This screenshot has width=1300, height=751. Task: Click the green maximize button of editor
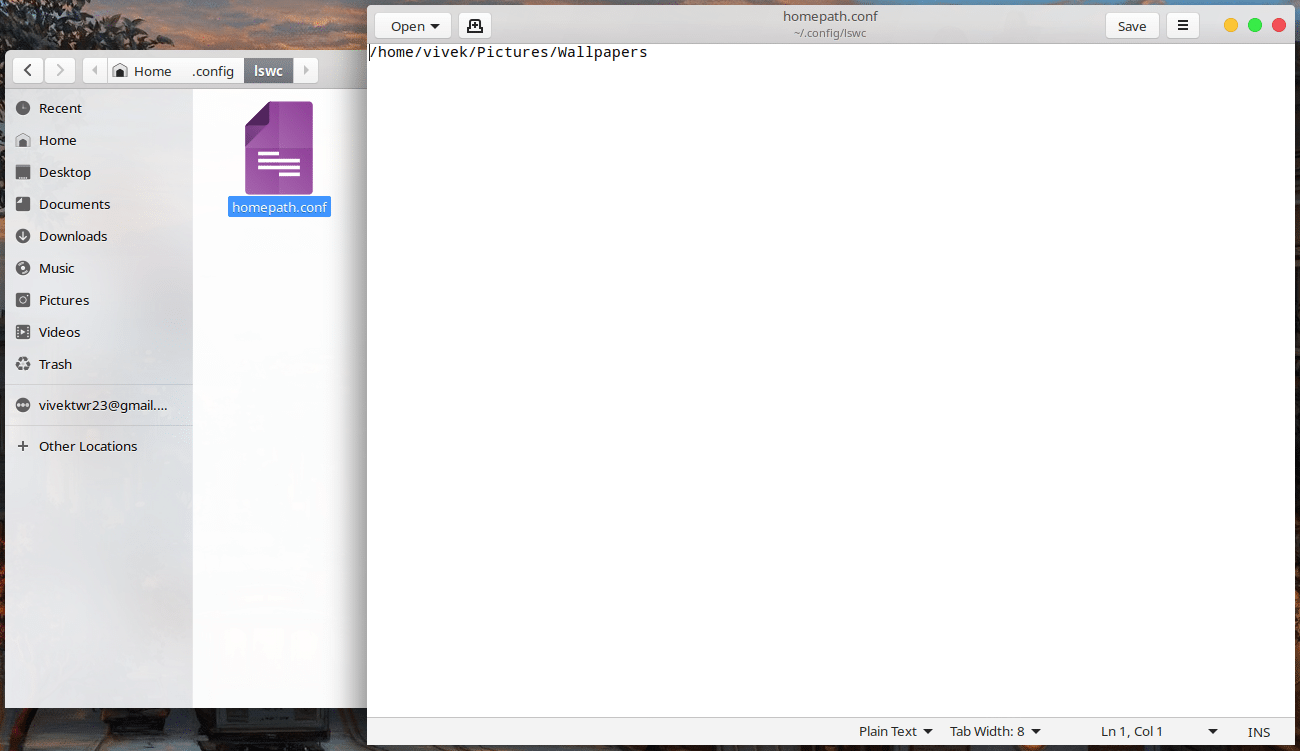coord(1255,26)
